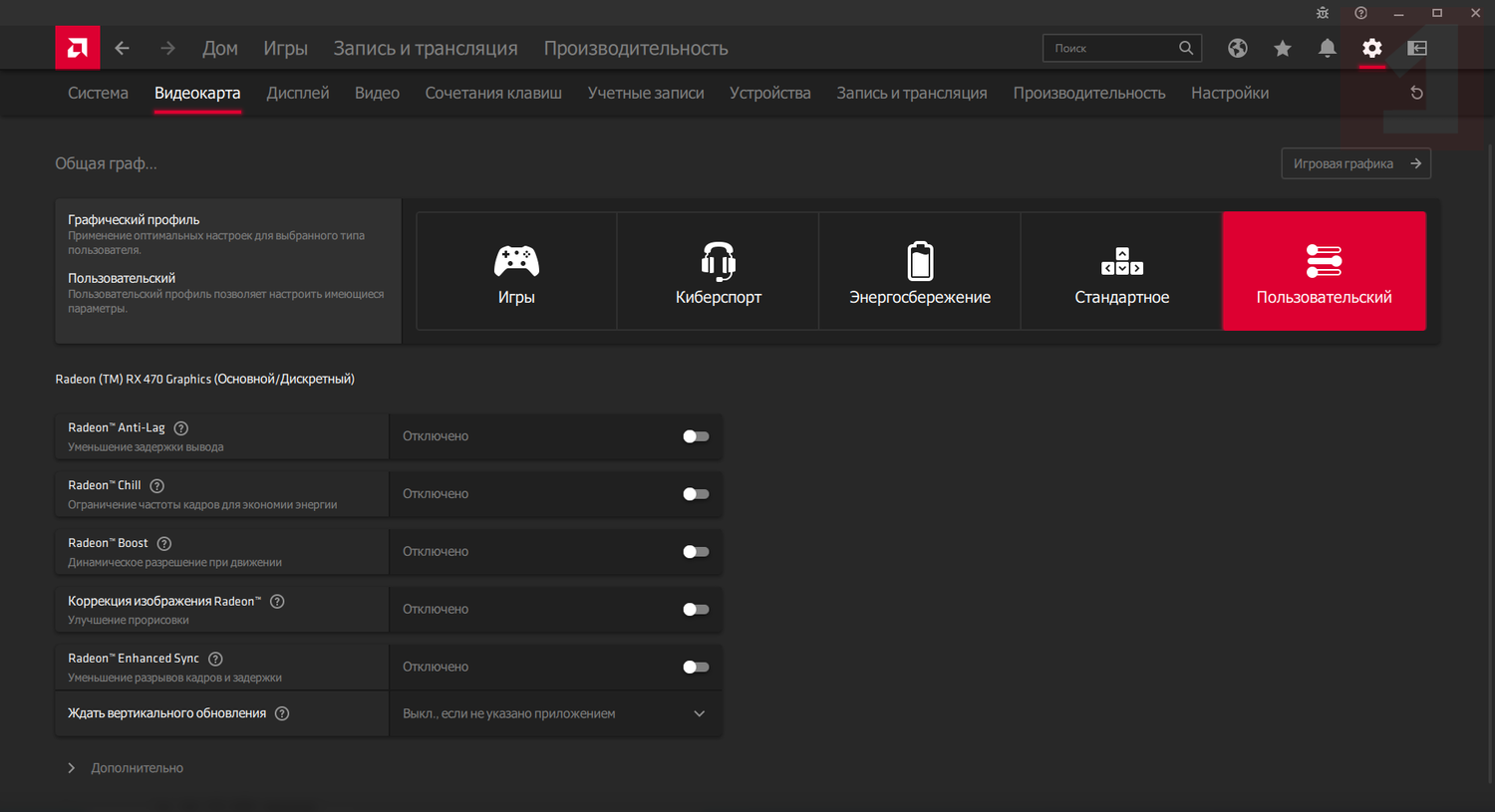Click the Radeon RX 470 Graphics heading
Viewport: 1495px width, 812px height.
(205, 379)
